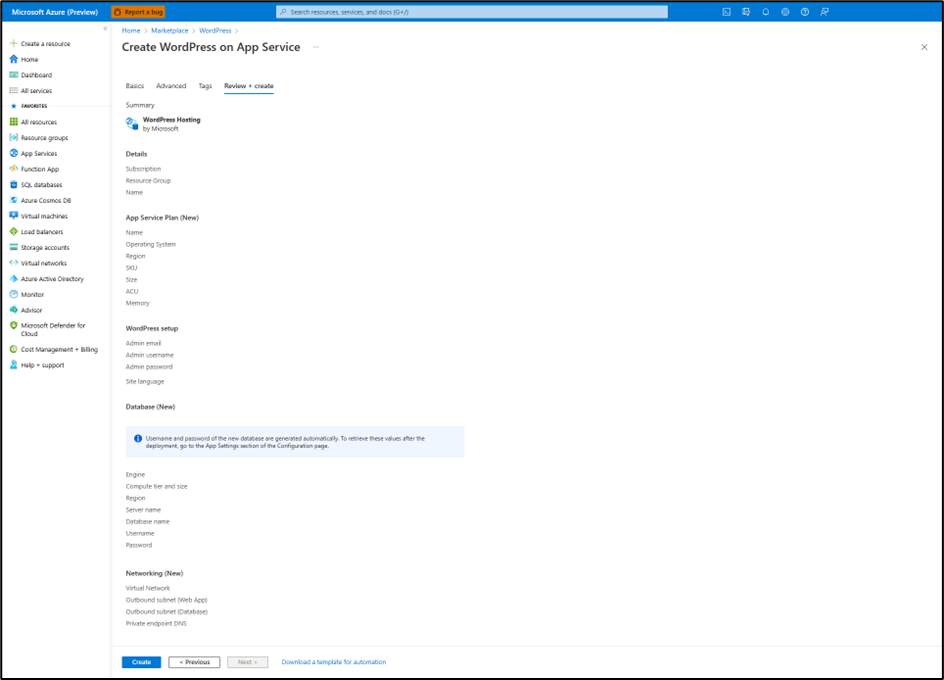Screen dimensions: 944x680
Task: Click the Server name label
Action: 143,510
